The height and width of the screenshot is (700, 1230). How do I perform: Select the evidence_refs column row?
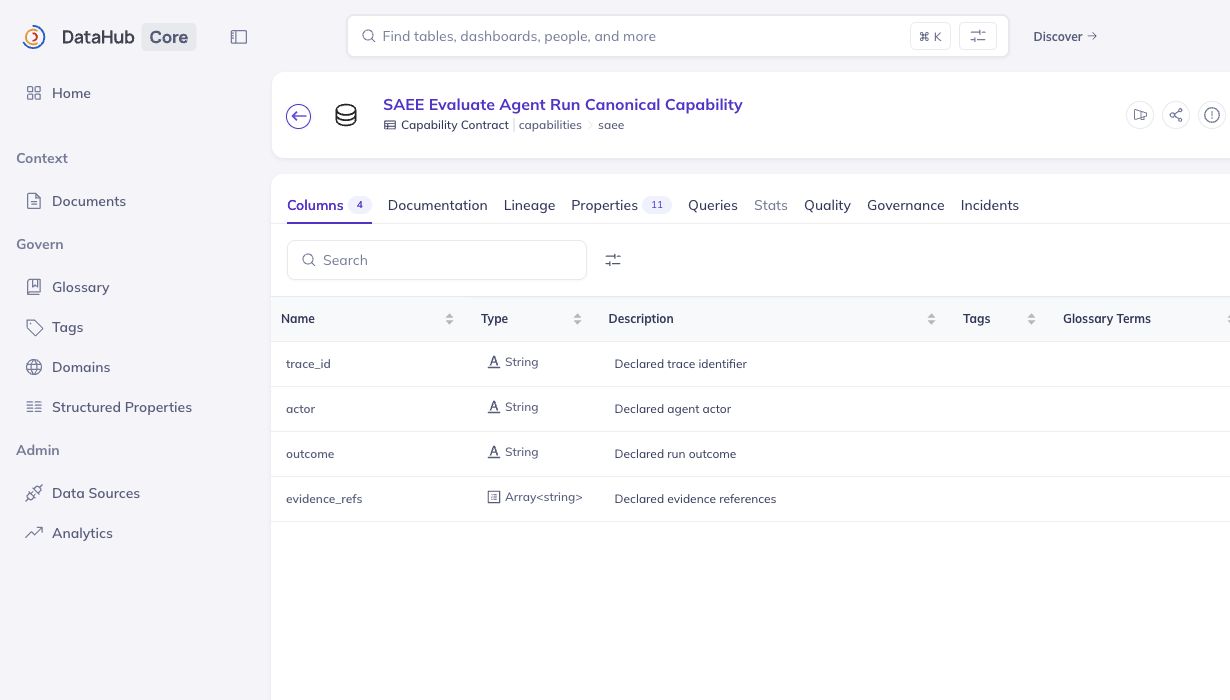tap(750, 499)
